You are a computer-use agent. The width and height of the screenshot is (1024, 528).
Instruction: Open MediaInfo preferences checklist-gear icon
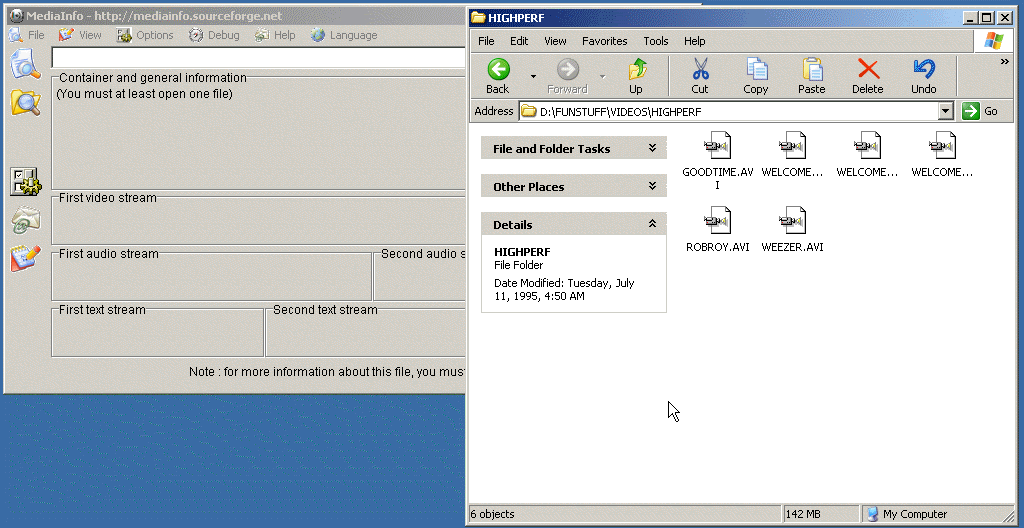click(25, 182)
